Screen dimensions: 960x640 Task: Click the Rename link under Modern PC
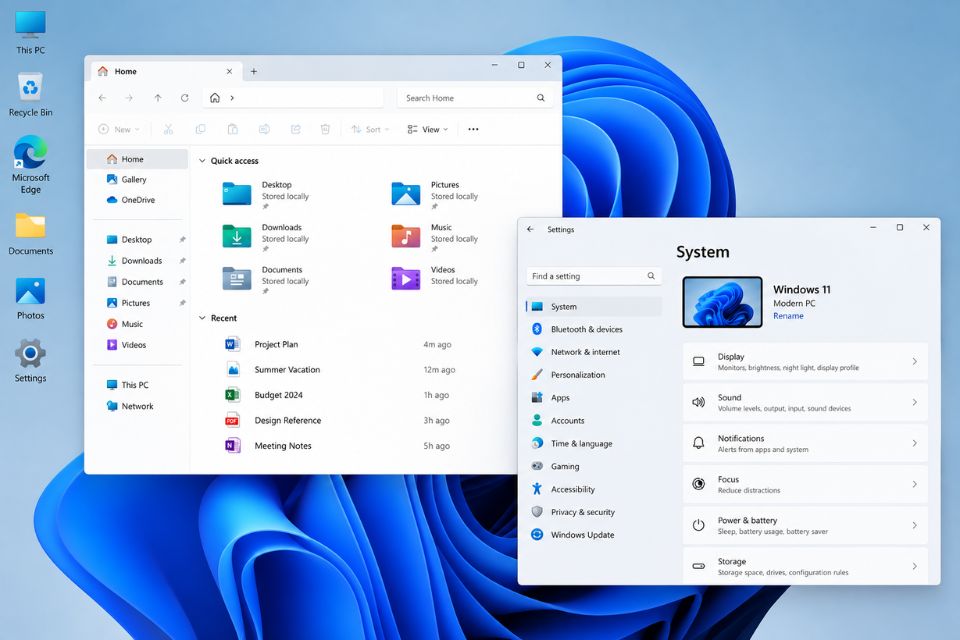pyautogui.click(x=788, y=316)
